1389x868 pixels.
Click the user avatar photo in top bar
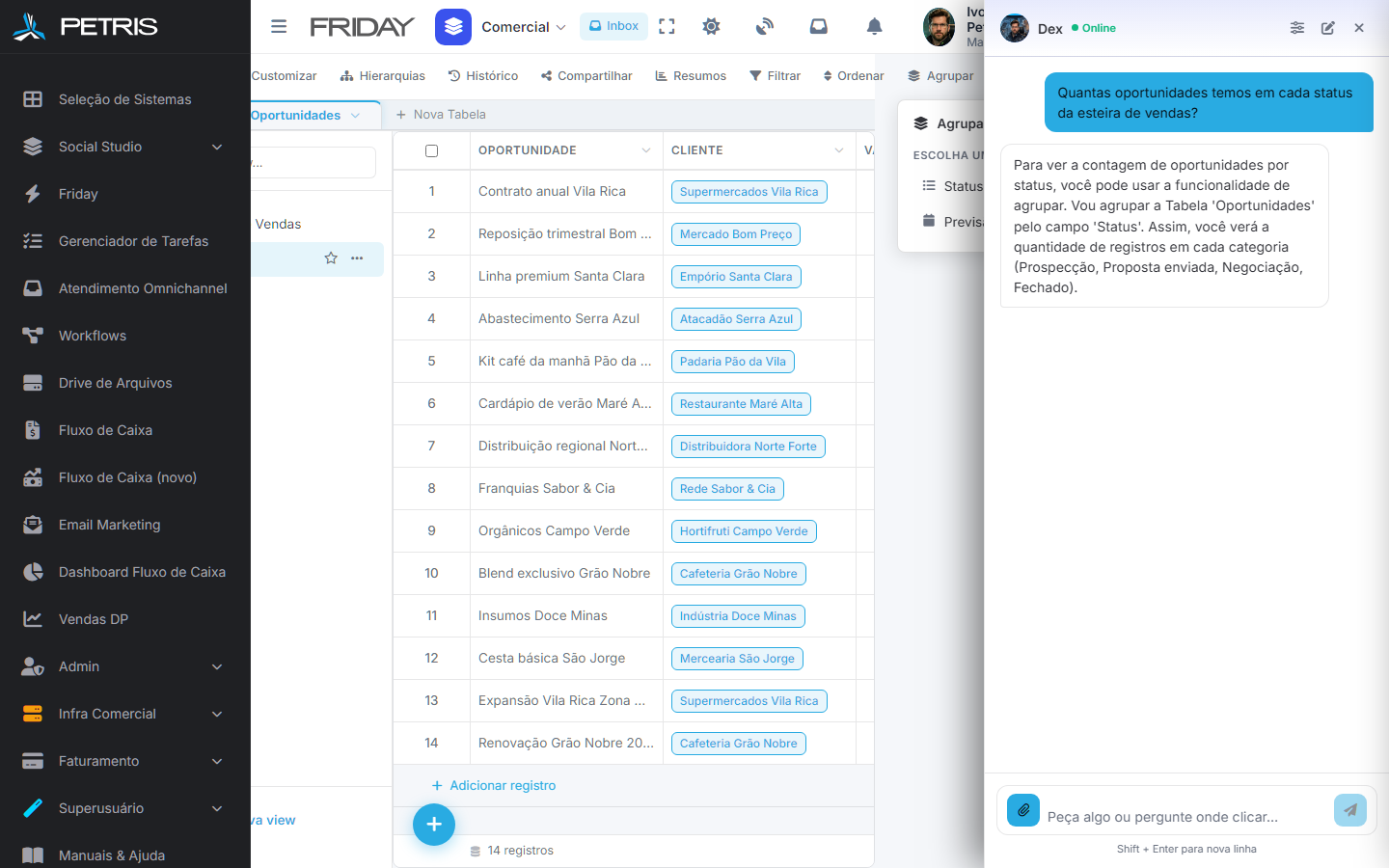coord(939,27)
